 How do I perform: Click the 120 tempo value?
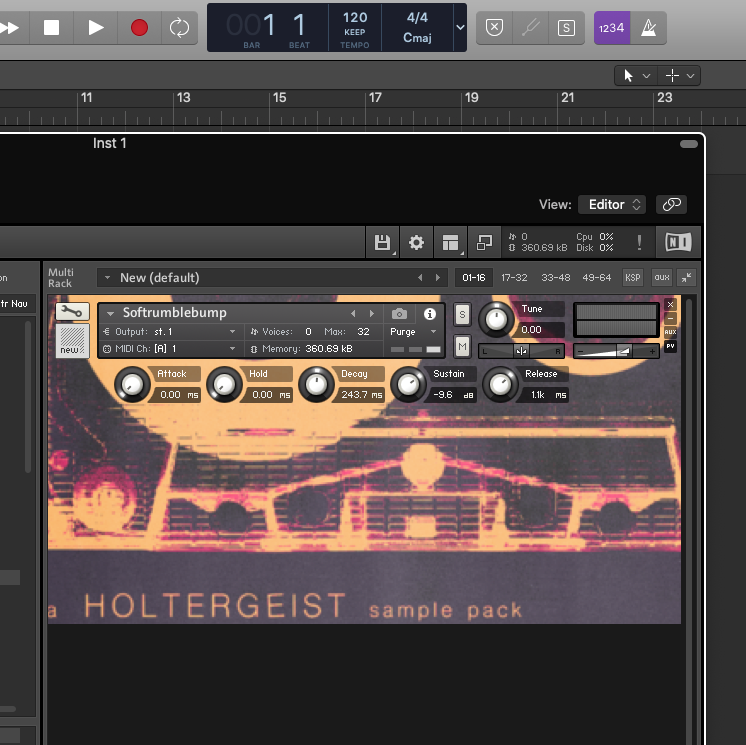coord(355,18)
